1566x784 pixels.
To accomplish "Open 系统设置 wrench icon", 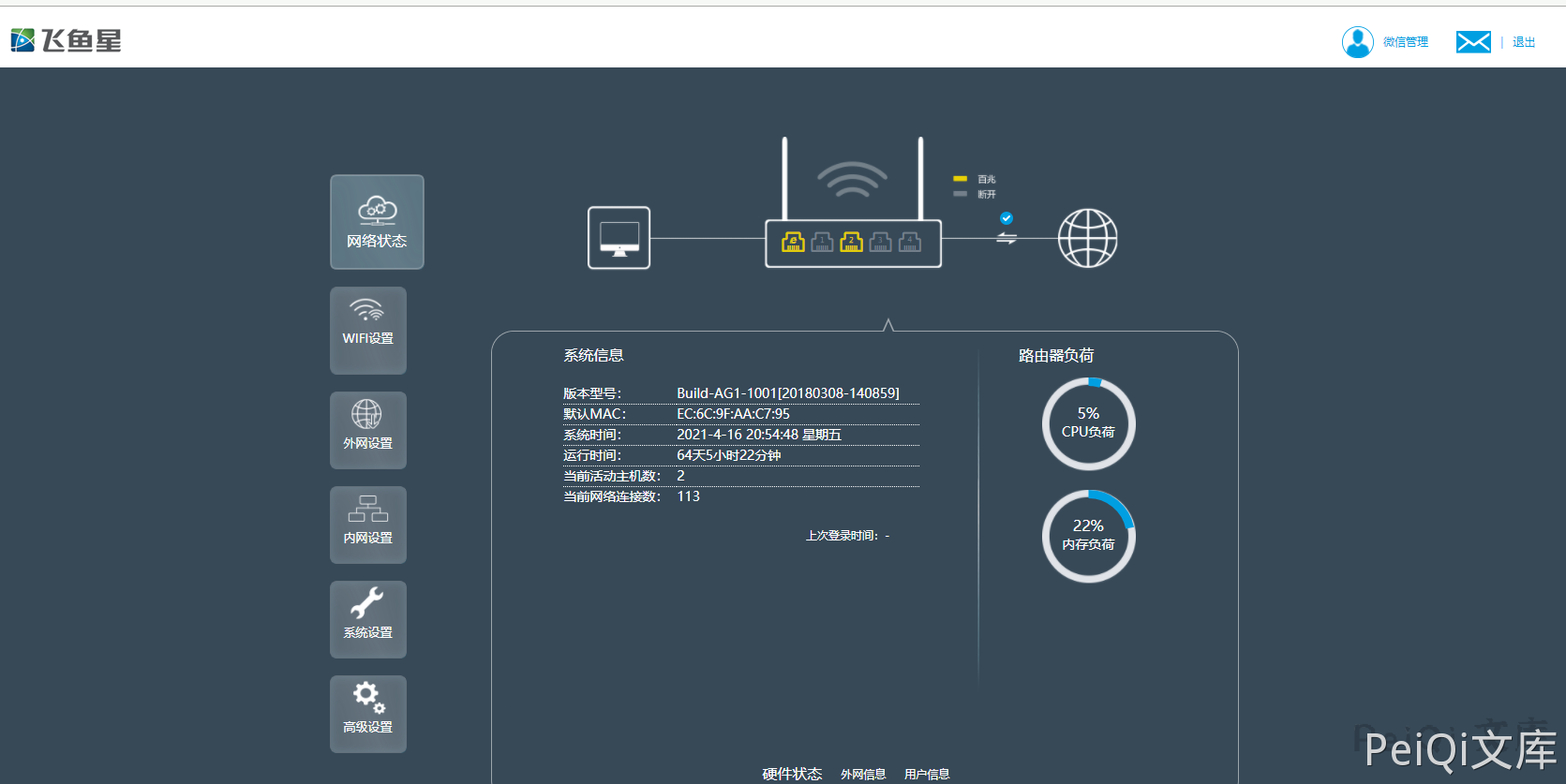I will (x=368, y=619).
